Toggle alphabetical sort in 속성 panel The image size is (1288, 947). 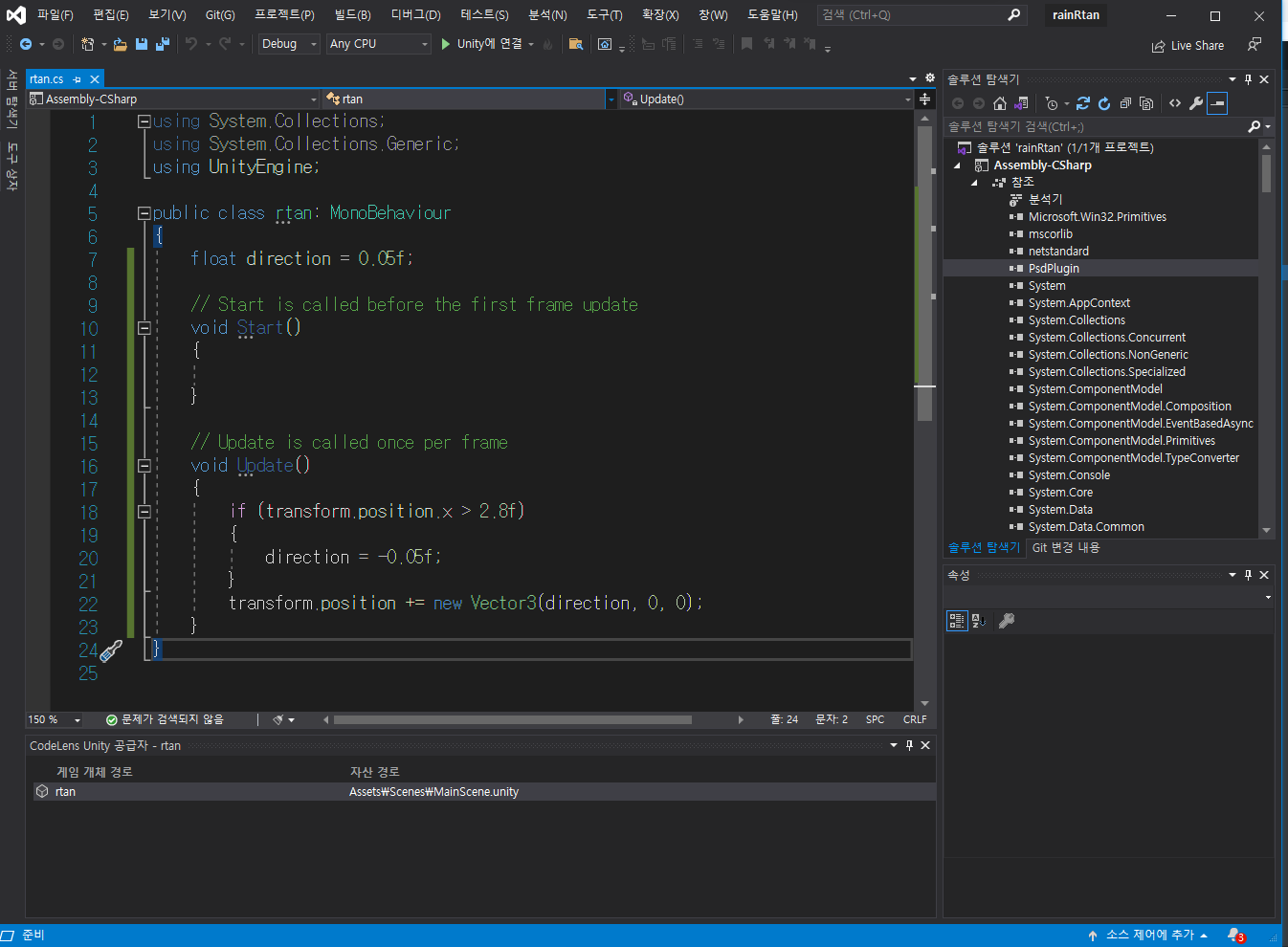pyautogui.click(x=979, y=621)
